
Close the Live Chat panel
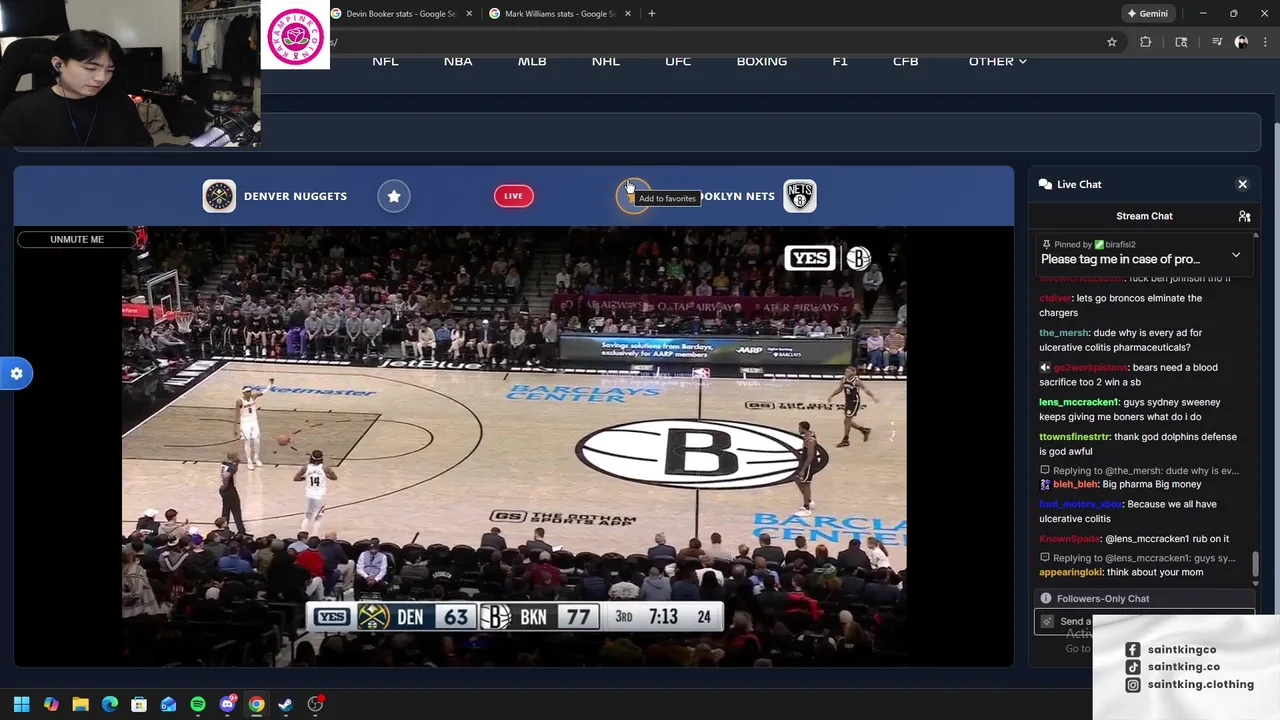pyautogui.click(x=1242, y=184)
